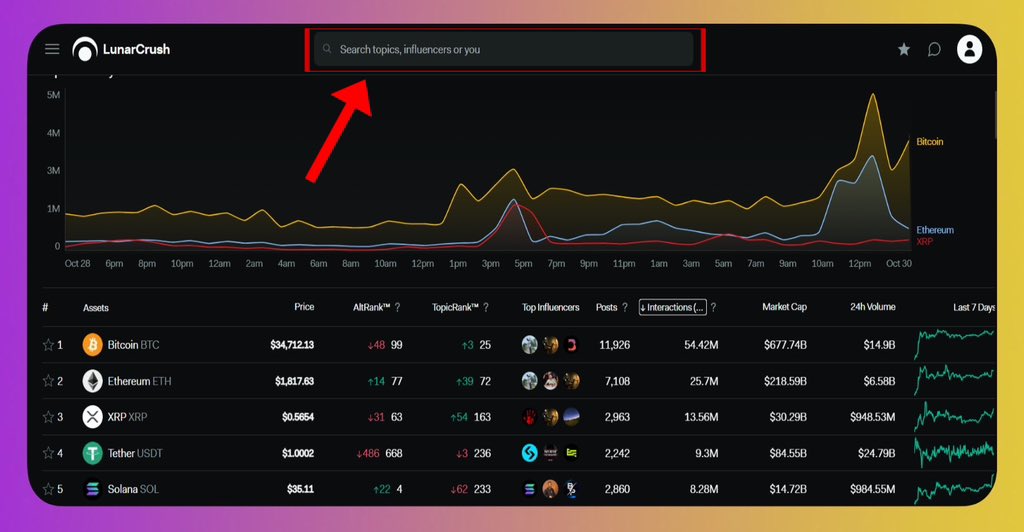Open Bitcoin last 7 days sparkline

click(x=954, y=344)
